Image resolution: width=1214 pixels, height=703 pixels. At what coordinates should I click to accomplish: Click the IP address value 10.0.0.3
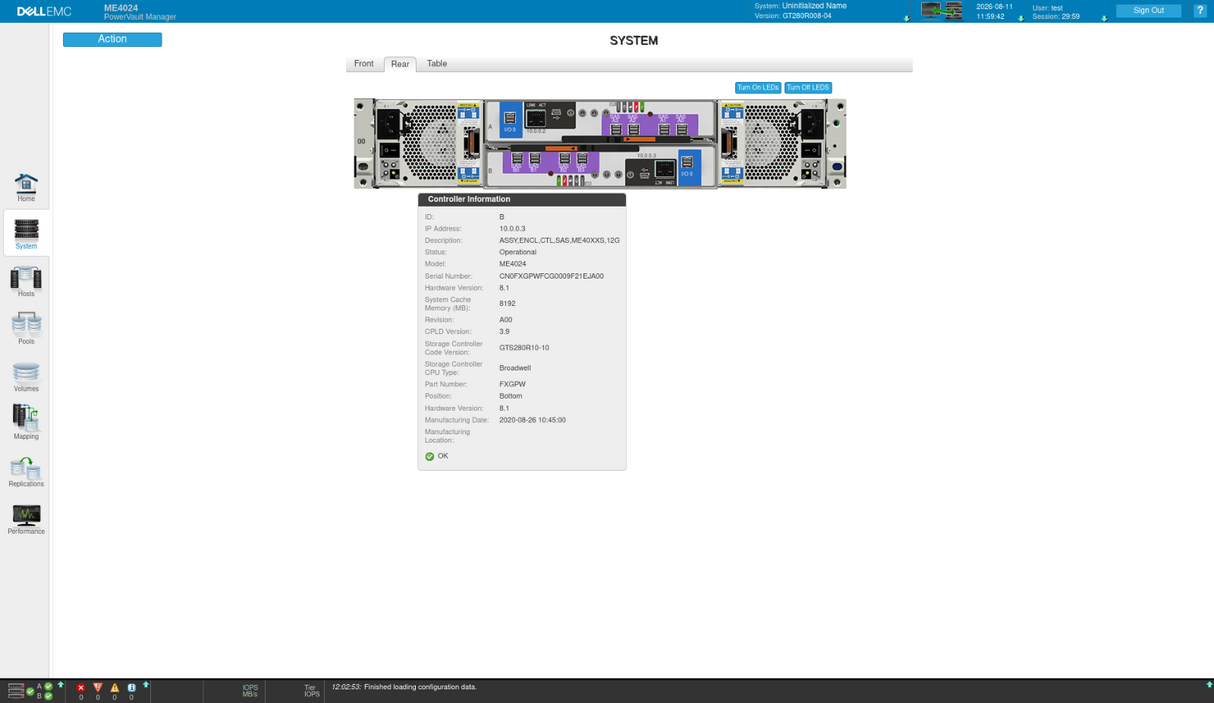[512, 229]
